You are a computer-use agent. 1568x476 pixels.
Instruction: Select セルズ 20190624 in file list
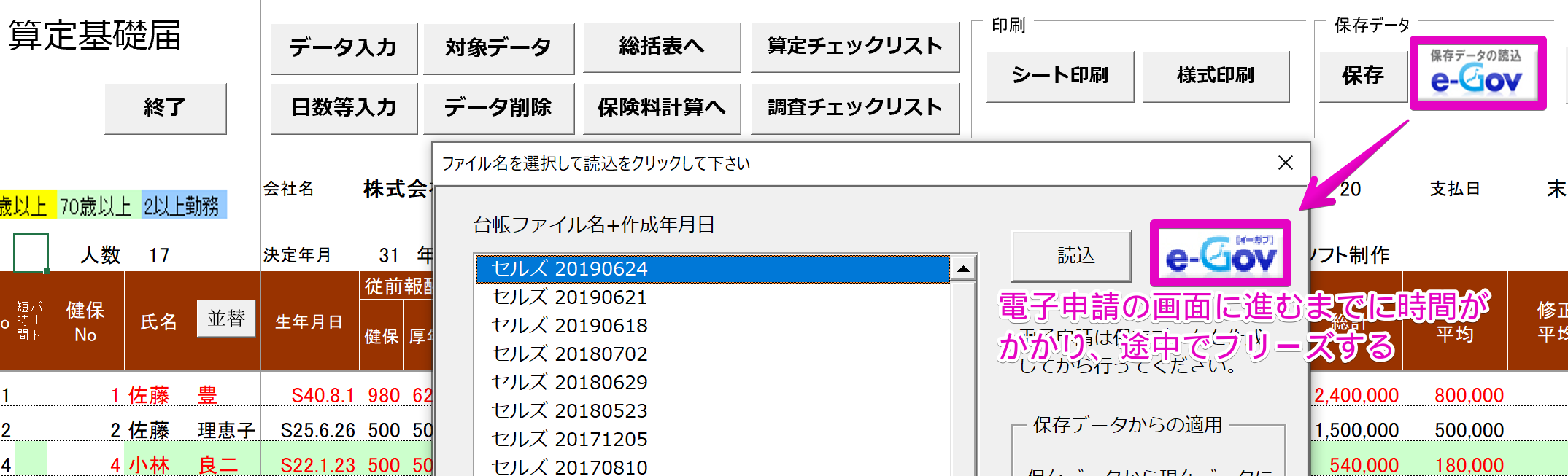pyautogui.click(x=712, y=269)
